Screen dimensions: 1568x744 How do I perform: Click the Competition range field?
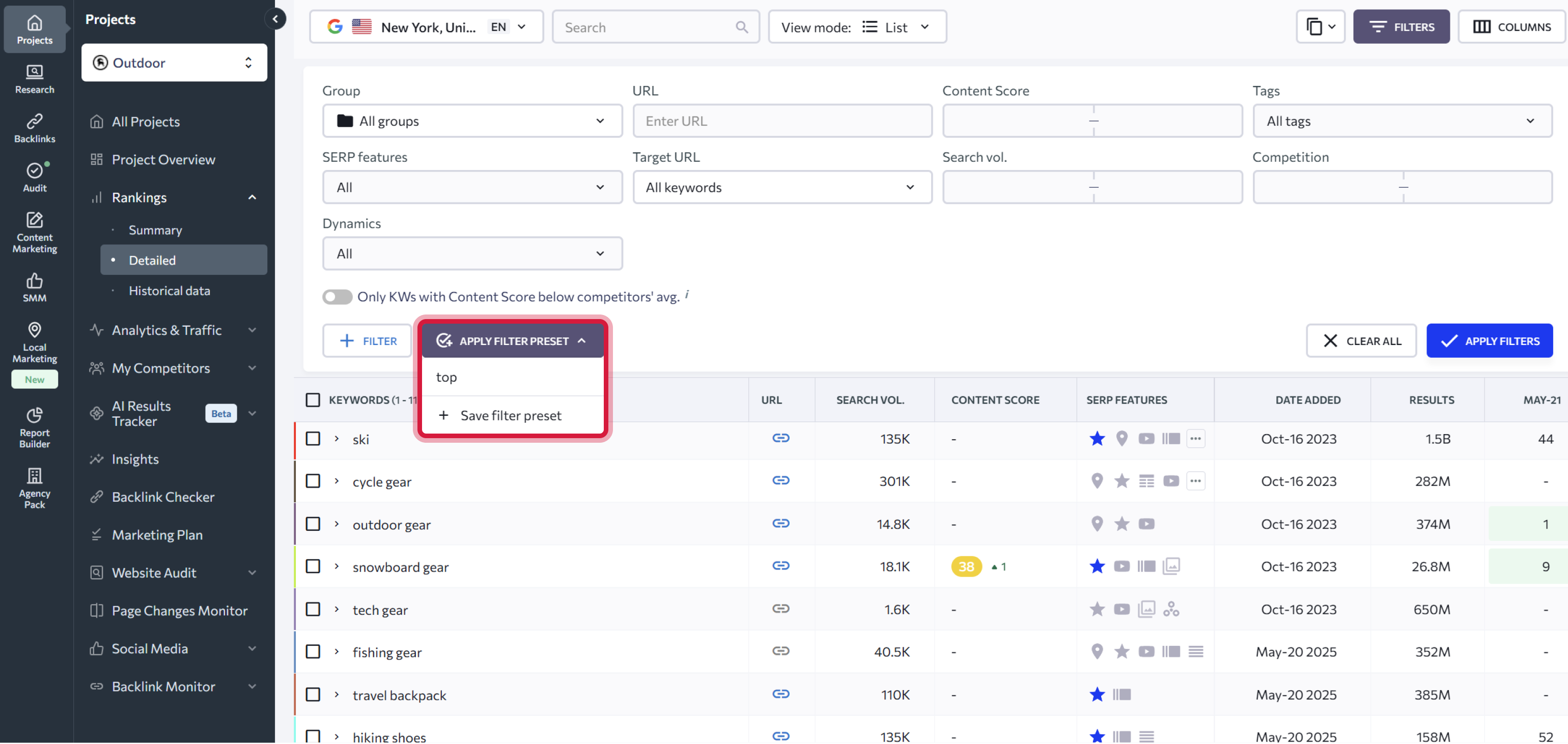click(1403, 187)
